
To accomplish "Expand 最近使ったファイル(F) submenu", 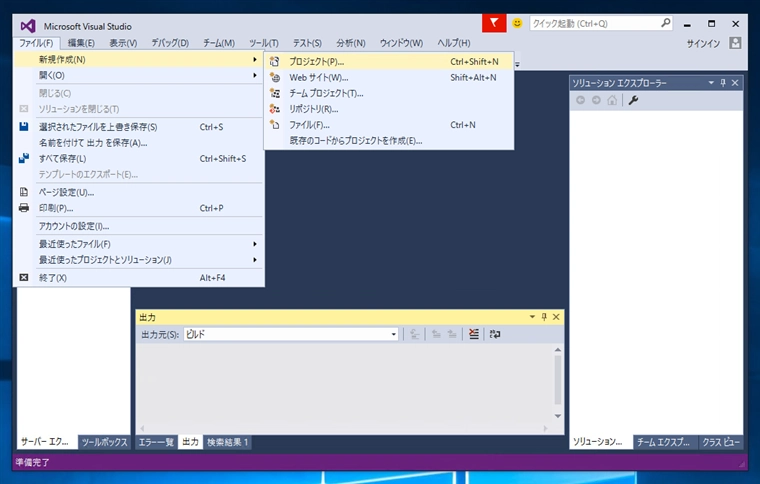I will click(254, 244).
